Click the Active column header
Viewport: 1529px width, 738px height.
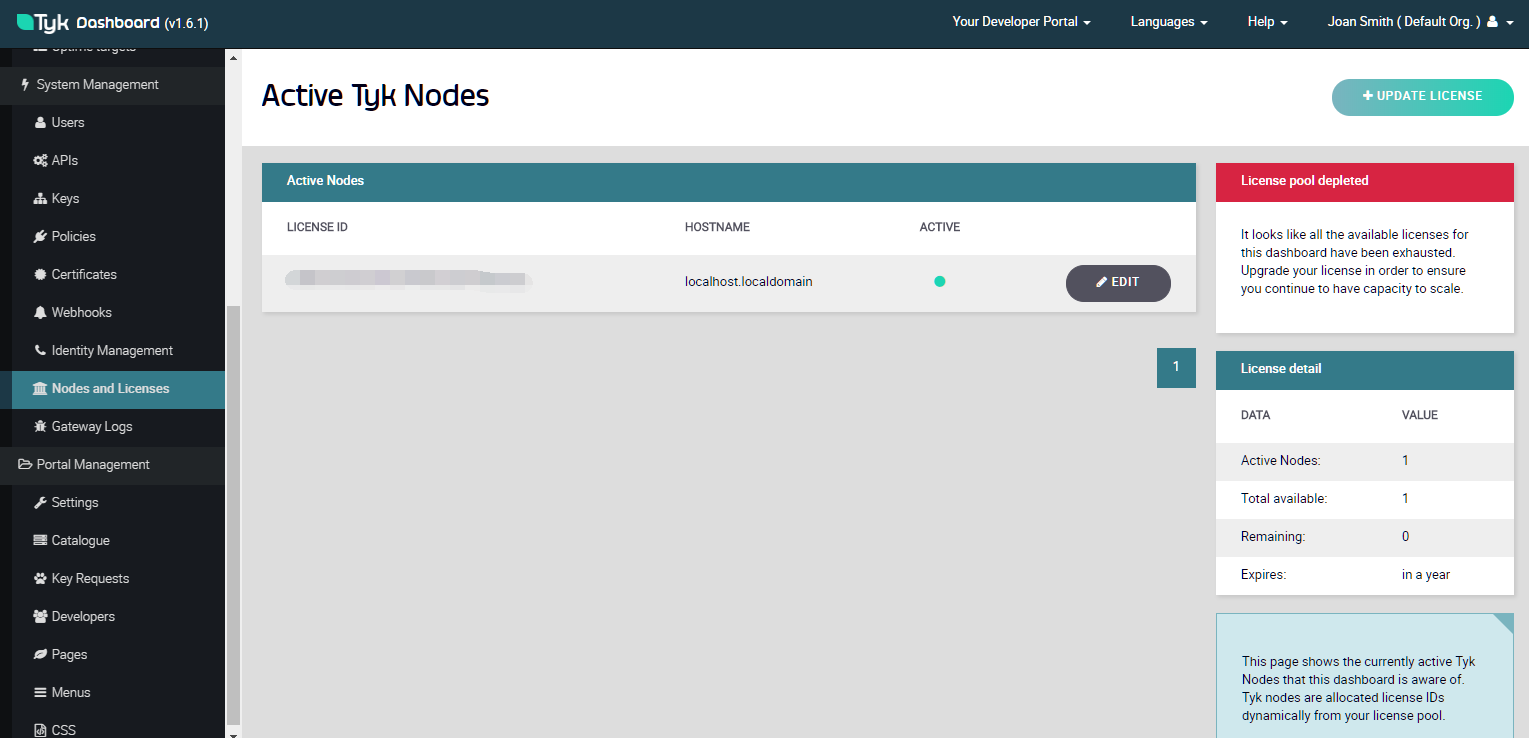coord(940,228)
